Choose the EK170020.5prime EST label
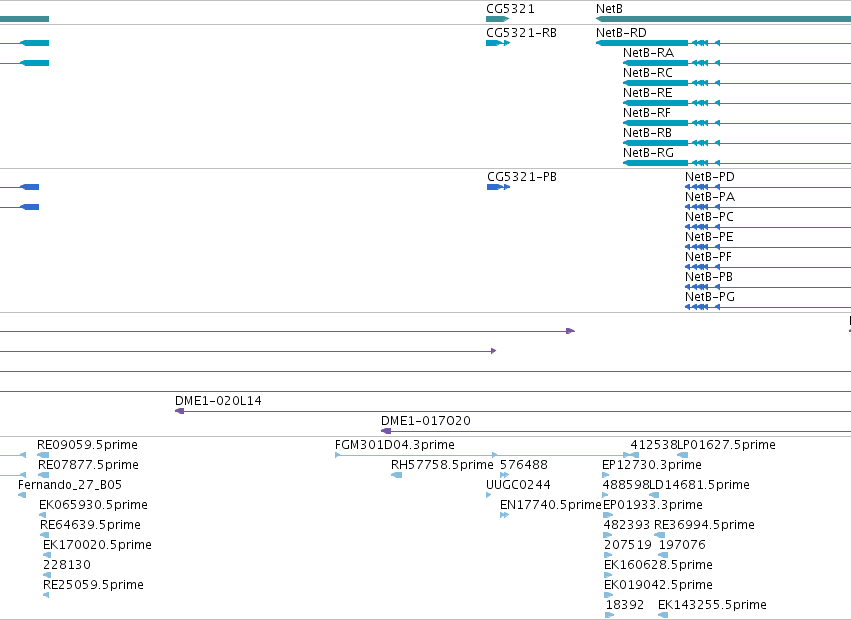This screenshot has width=851, height=620. tap(97, 545)
